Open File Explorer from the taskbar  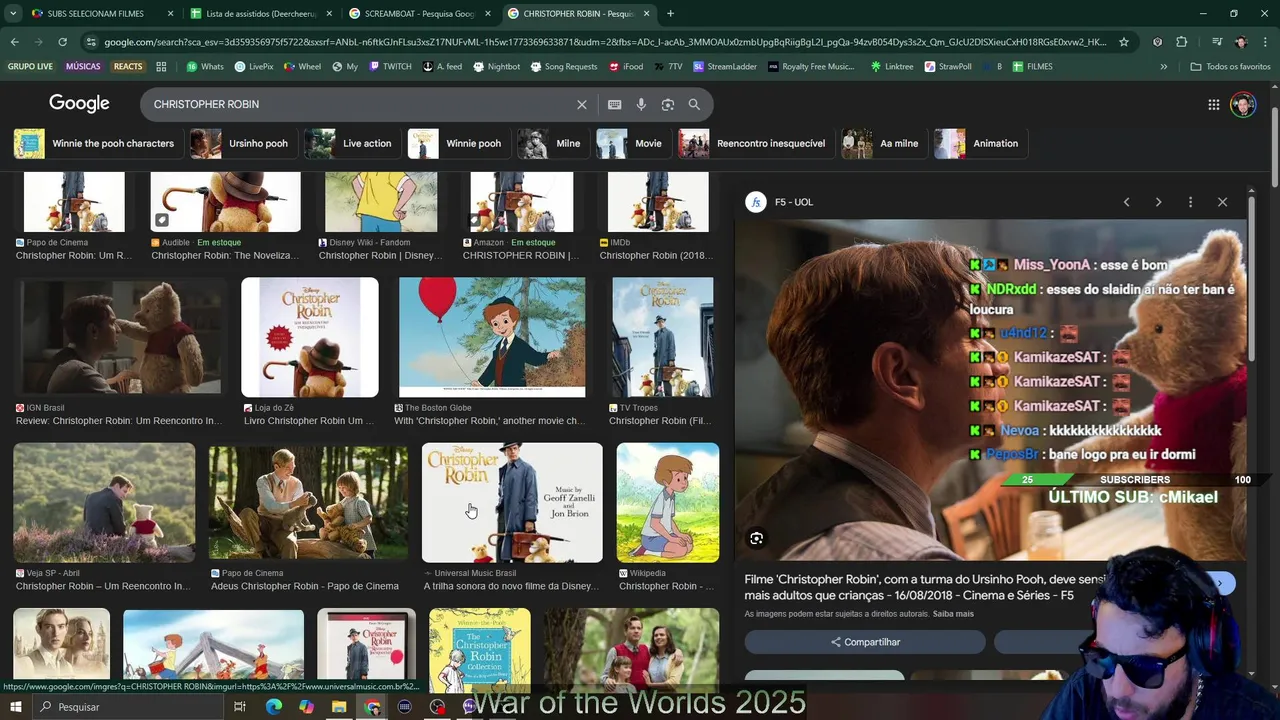339,707
